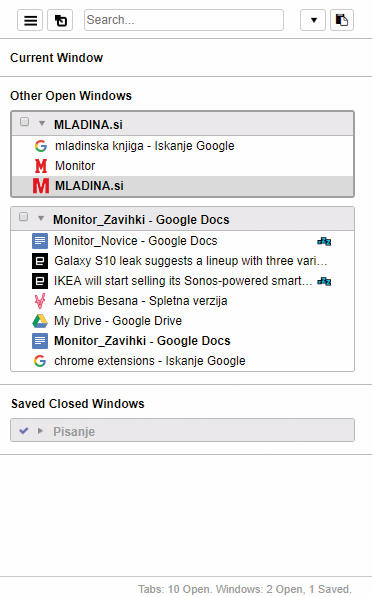This screenshot has height=597, width=372.
Task: Click sleeping tab icon beside Monitor_Novice
Action: click(324, 241)
